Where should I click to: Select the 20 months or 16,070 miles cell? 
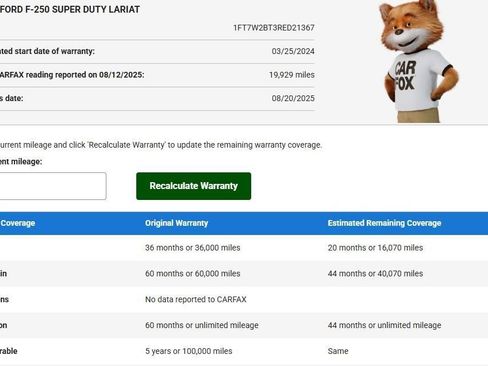(375, 248)
